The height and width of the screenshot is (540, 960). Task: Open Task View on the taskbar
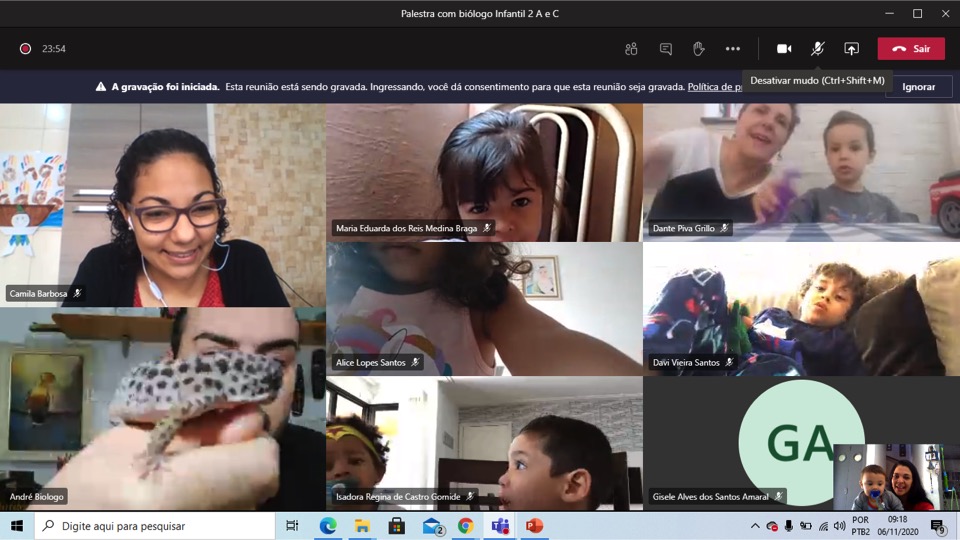(292, 526)
